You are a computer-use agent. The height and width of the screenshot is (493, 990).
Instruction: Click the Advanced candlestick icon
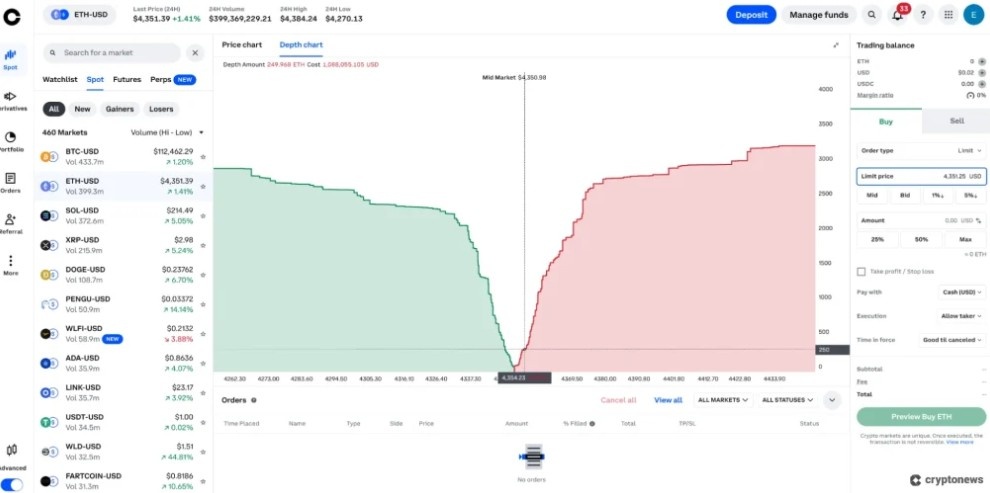click(11, 450)
